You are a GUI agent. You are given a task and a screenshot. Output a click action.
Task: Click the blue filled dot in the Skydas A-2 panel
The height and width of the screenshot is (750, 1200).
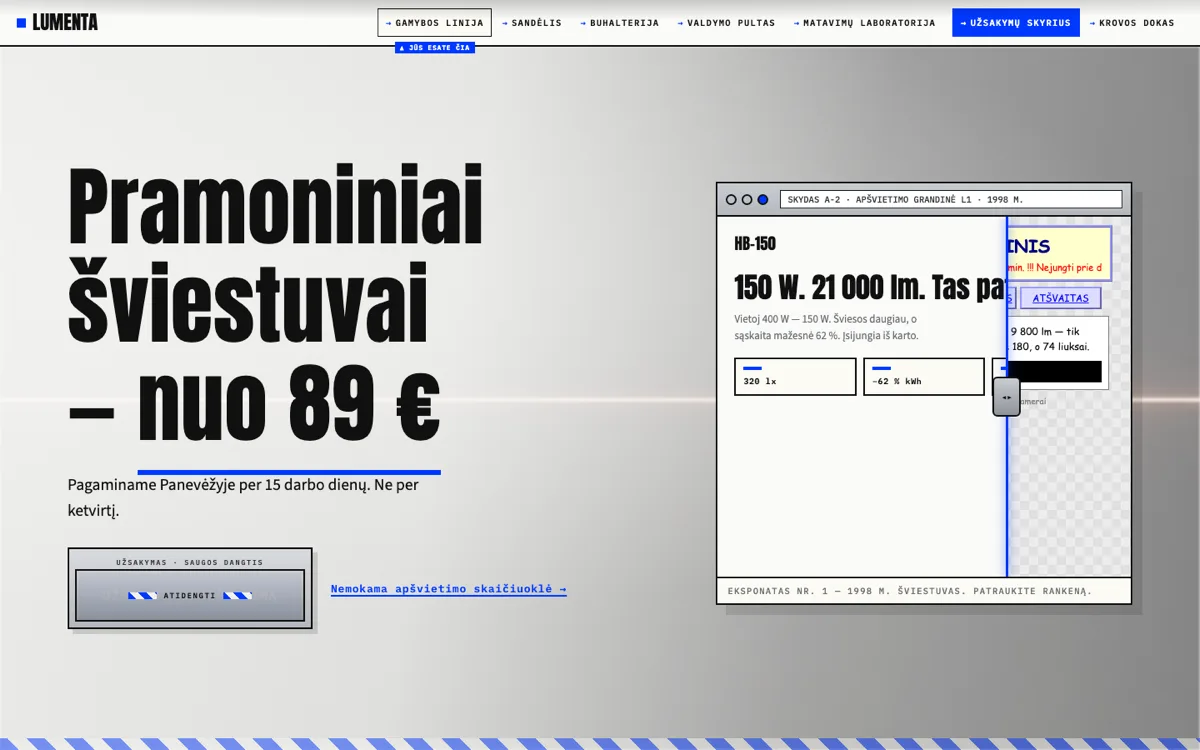763,200
